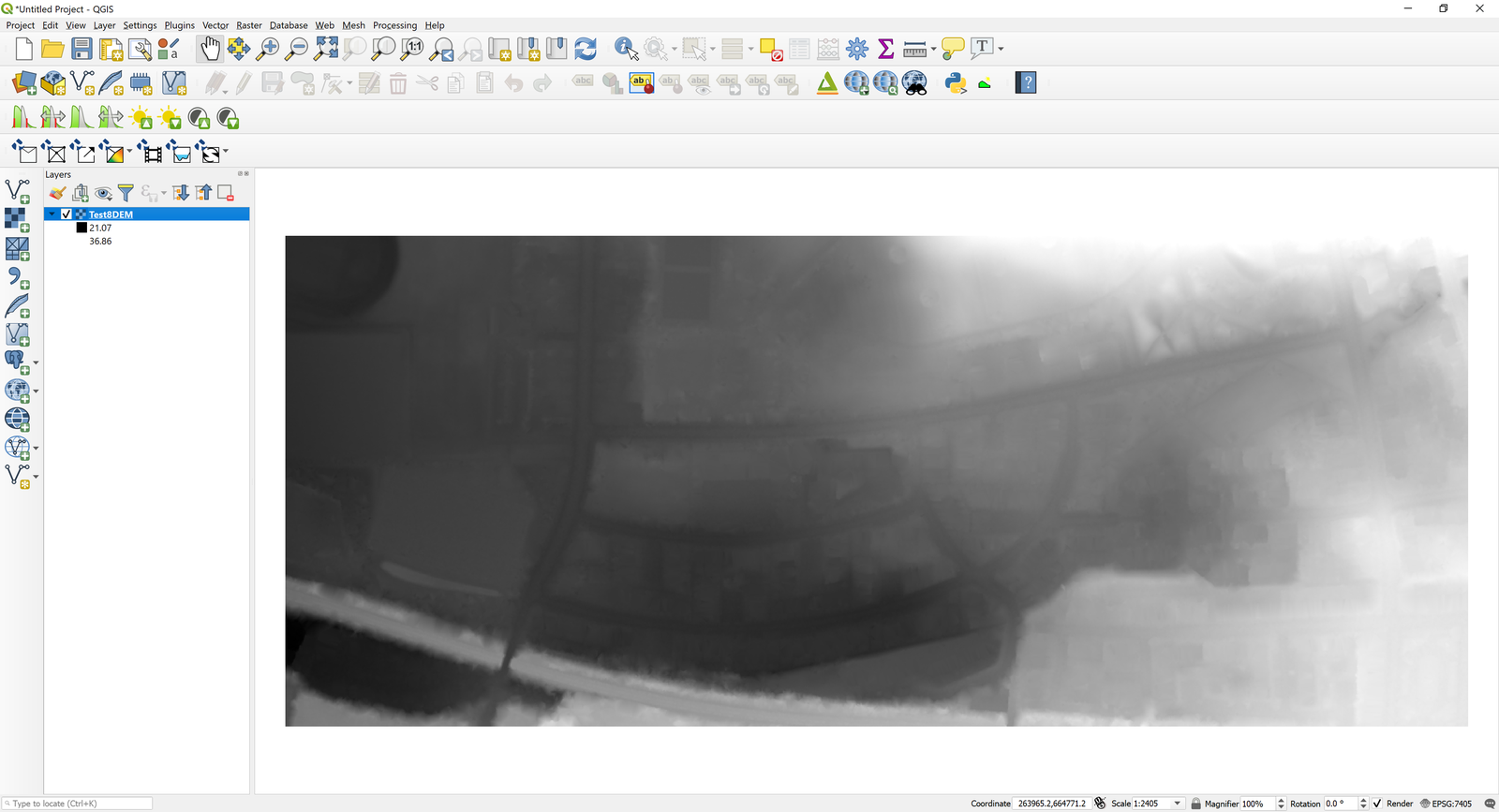Open the Scale dropdown in status bar
This screenshot has height=812, width=1499.
click(x=1178, y=804)
